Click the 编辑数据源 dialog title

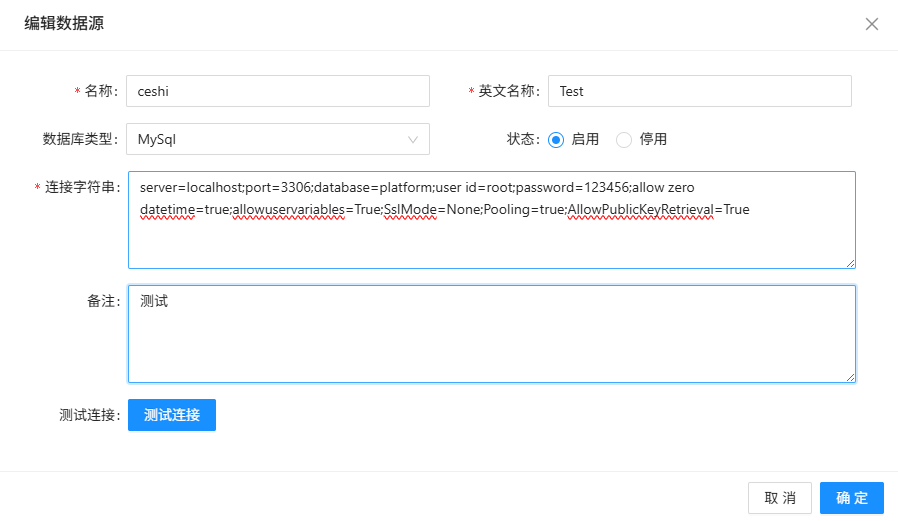point(64,23)
